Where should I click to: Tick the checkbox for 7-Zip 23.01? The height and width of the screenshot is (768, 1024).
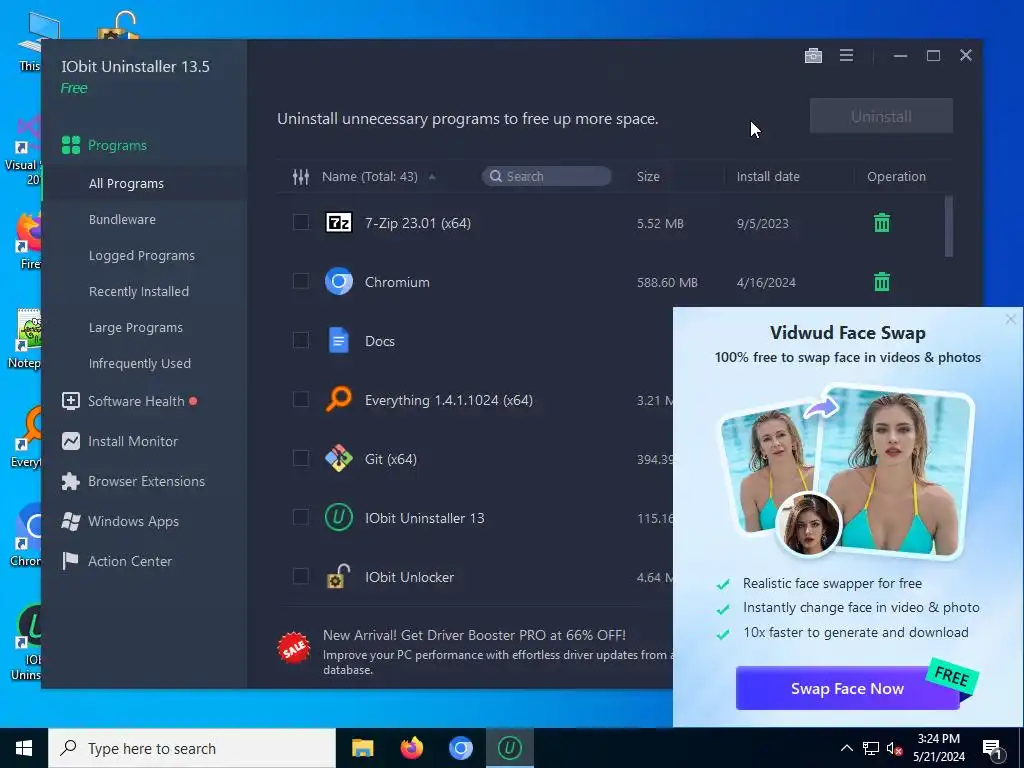coord(300,223)
